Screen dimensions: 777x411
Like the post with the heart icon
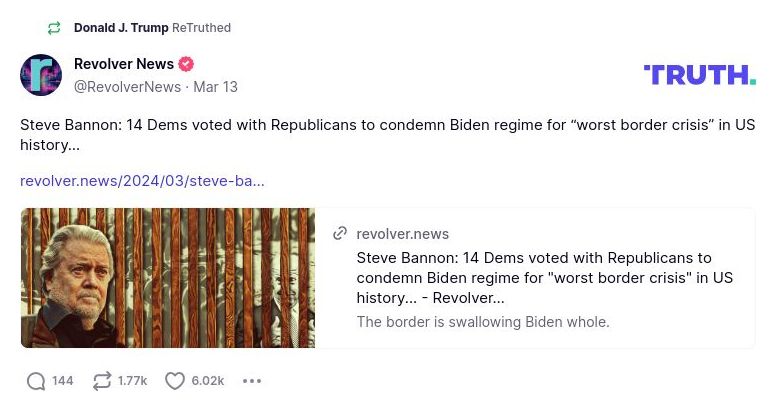click(x=175, y=381)
